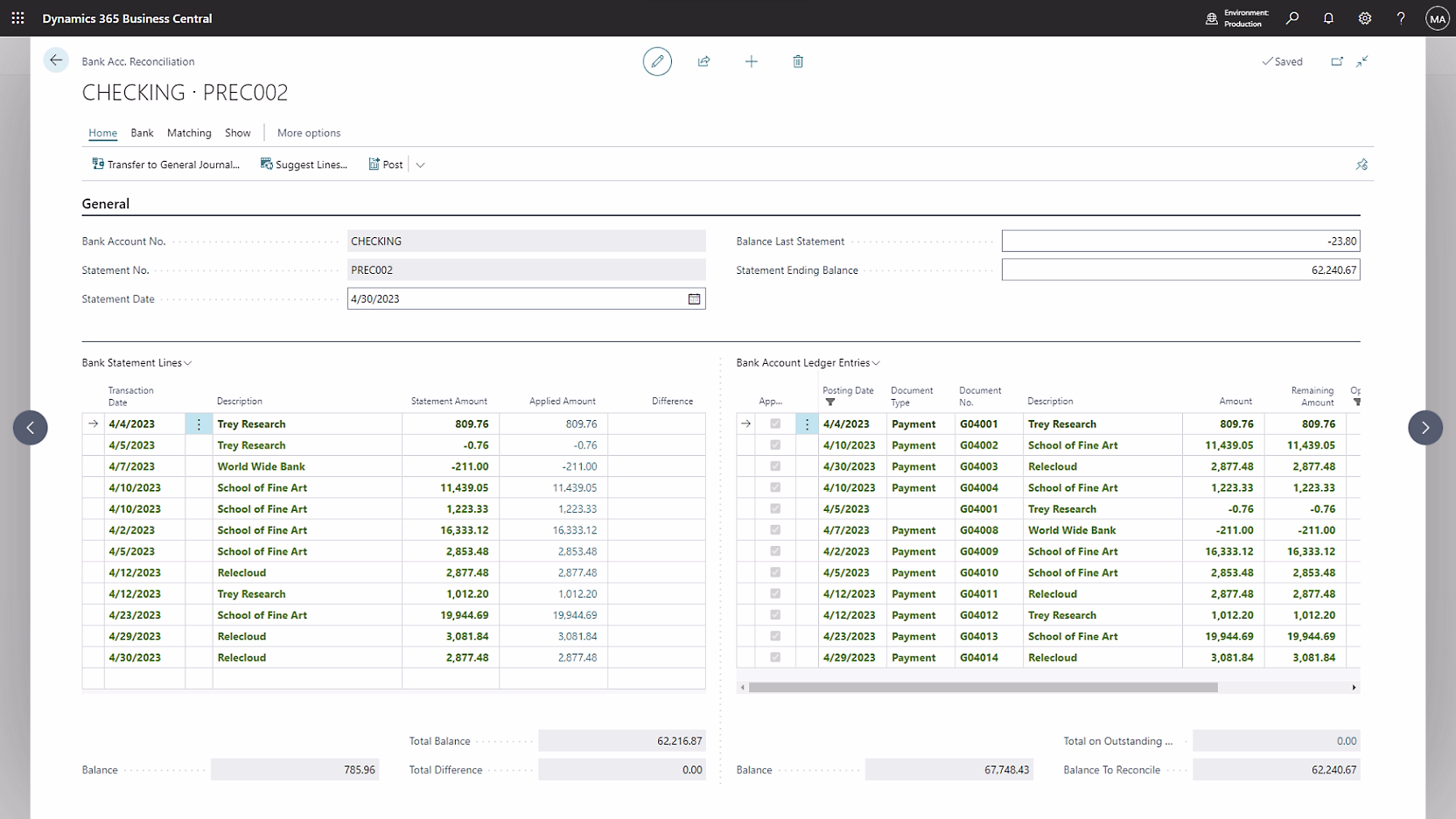Image resolution: width=1456 pixels, height=819 pixels.
Task: Click the plus icon to create new
Action: (x=751, y=61)
